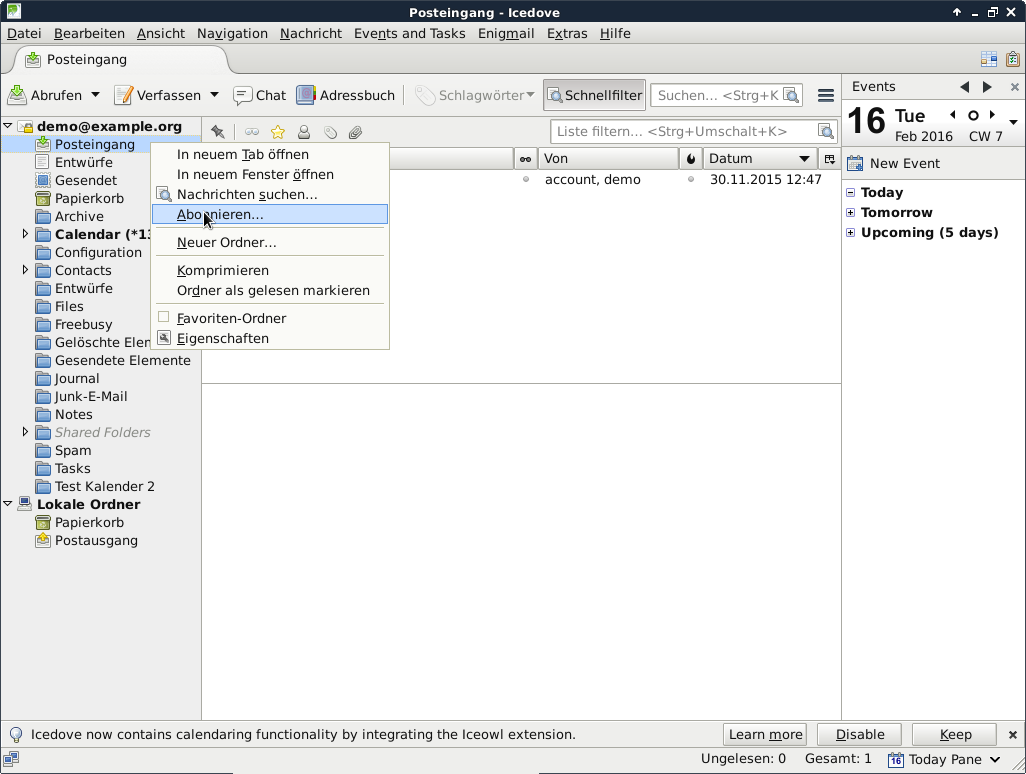Viewport: 1026px width, 774px height.
Task: Select Ordner als gelesen markieren
Action: click(x=270, y=290)
